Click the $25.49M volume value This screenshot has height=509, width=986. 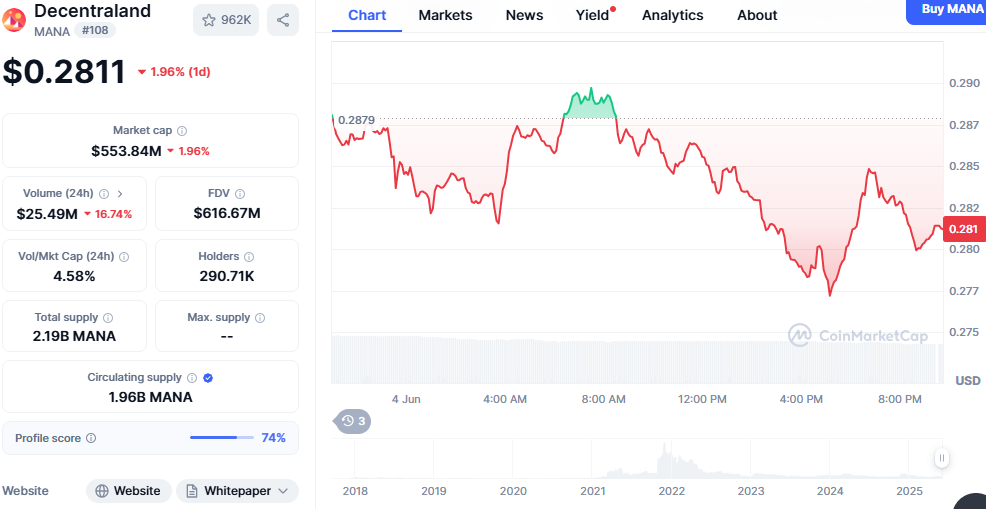tap(47, 214)
